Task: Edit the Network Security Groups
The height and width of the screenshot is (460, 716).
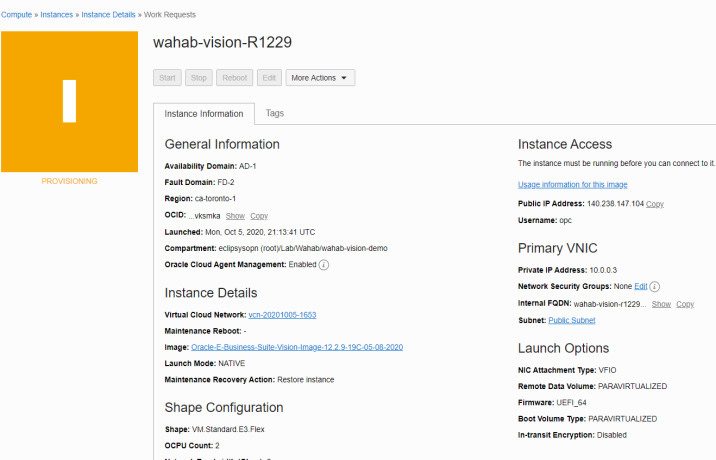Action: coord(641,286)
